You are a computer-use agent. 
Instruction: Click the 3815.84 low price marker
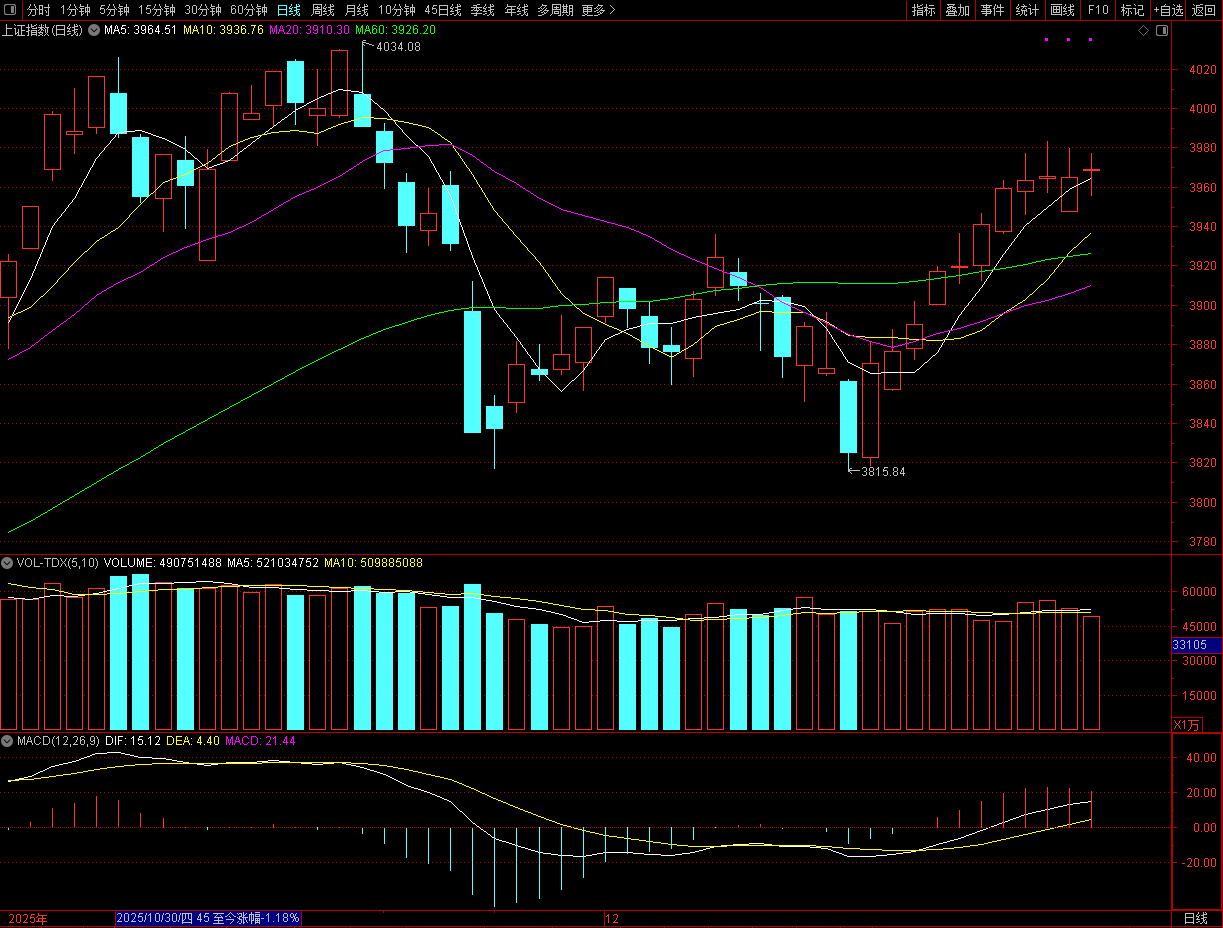[882, 472]
